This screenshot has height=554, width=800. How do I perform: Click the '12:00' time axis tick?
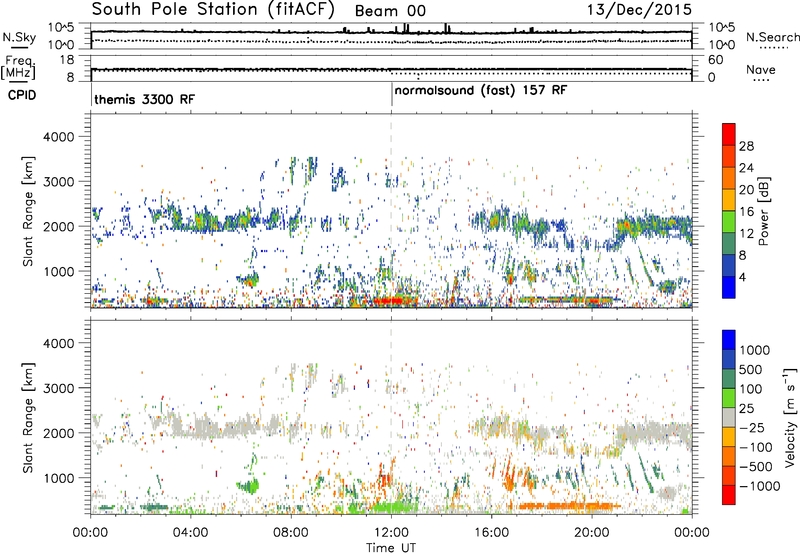click(x=391, y=533)
